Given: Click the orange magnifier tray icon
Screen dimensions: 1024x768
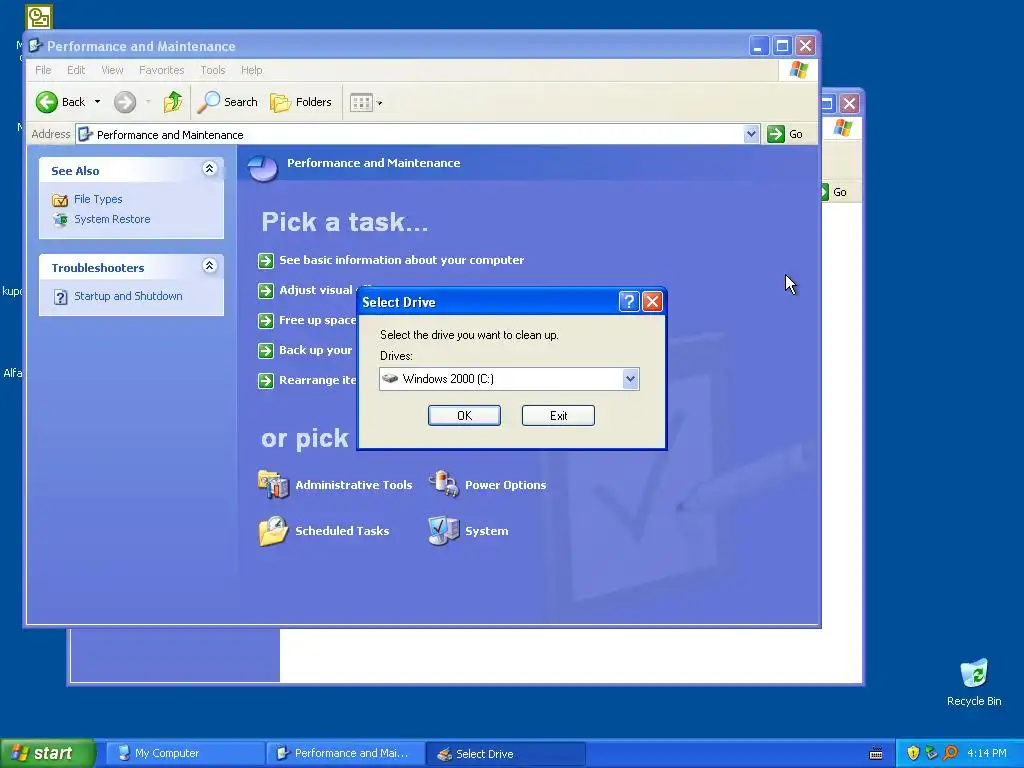Looking at the screenshot, I should 950,753.
